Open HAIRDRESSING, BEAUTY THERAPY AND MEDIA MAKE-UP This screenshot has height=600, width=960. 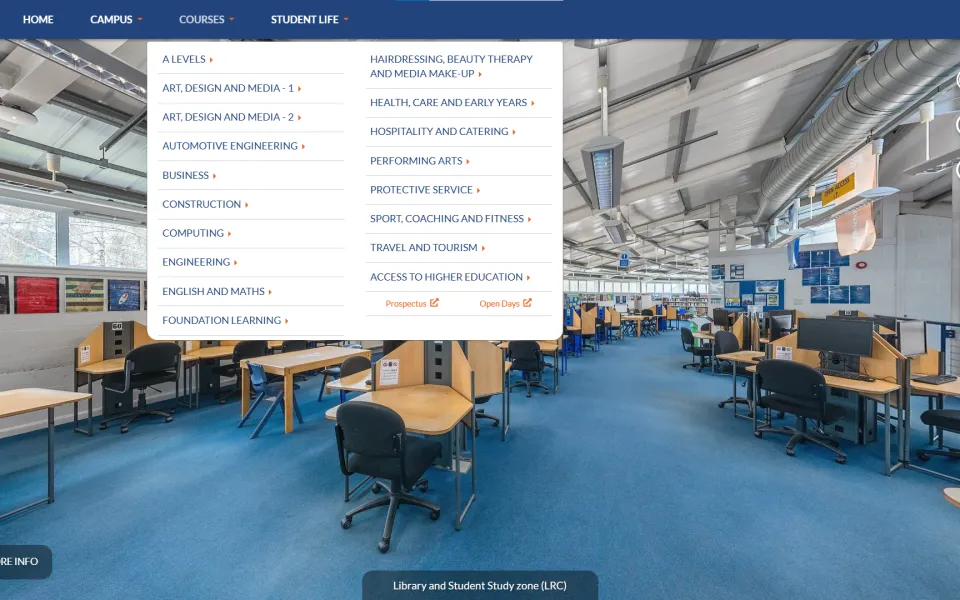pos(451,66)
